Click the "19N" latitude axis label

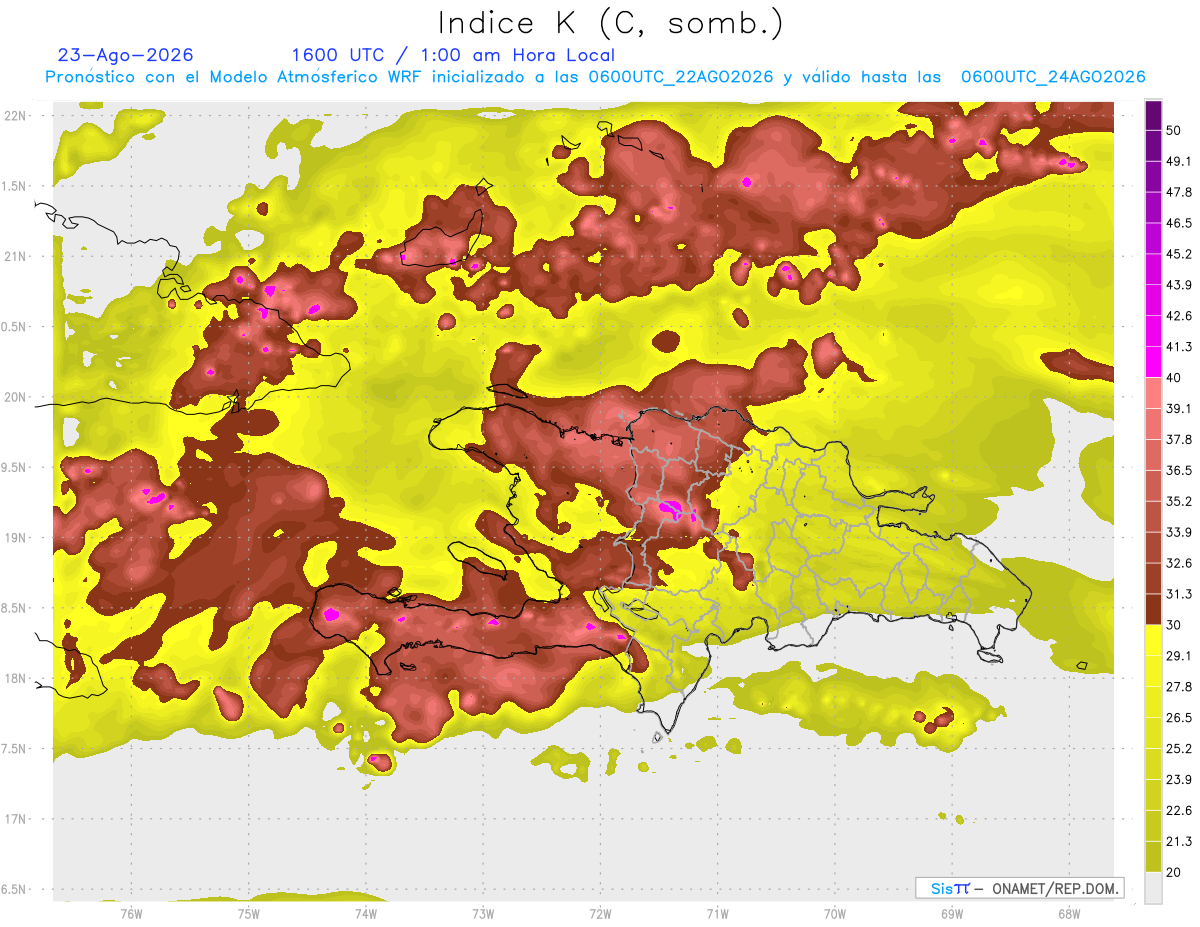pos(15,538)
